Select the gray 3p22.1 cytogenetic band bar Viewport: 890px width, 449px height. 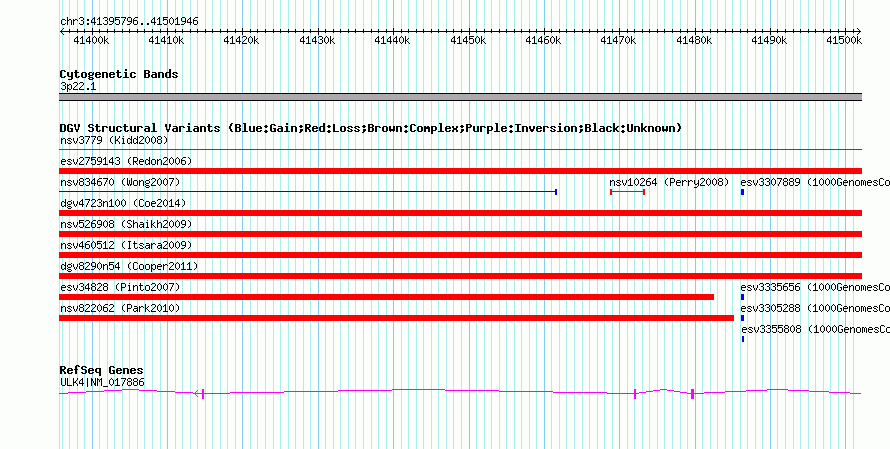coord(460,97)
